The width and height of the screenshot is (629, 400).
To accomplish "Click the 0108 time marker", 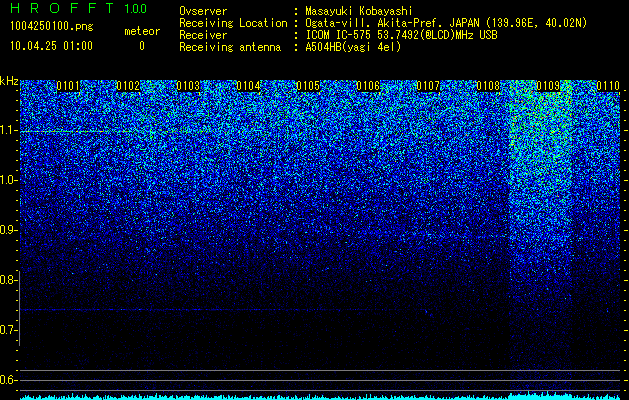I will coord(488,86).
